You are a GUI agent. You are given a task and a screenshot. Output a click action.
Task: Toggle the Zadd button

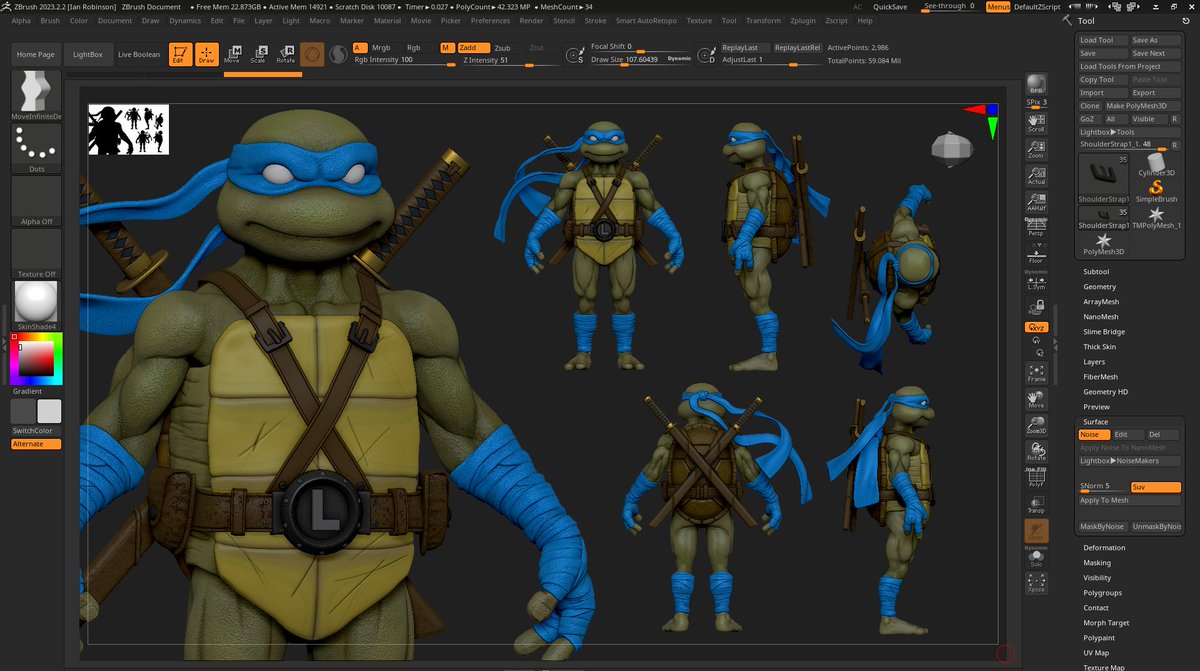click(x=474, y=48)
